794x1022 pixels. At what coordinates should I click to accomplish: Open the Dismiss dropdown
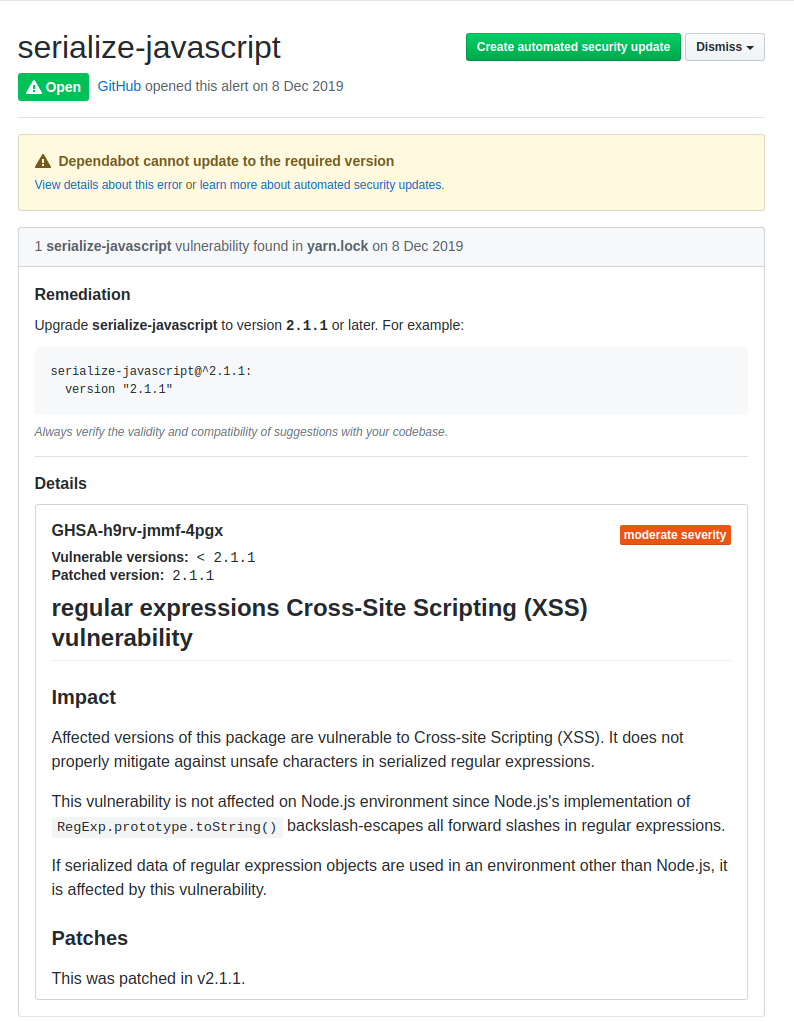[x=724, y=47]
